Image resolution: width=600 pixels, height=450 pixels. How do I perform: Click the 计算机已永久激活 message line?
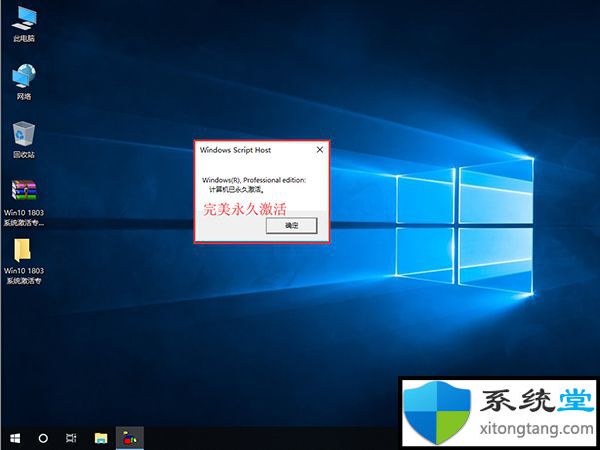(x=236, y=189)
